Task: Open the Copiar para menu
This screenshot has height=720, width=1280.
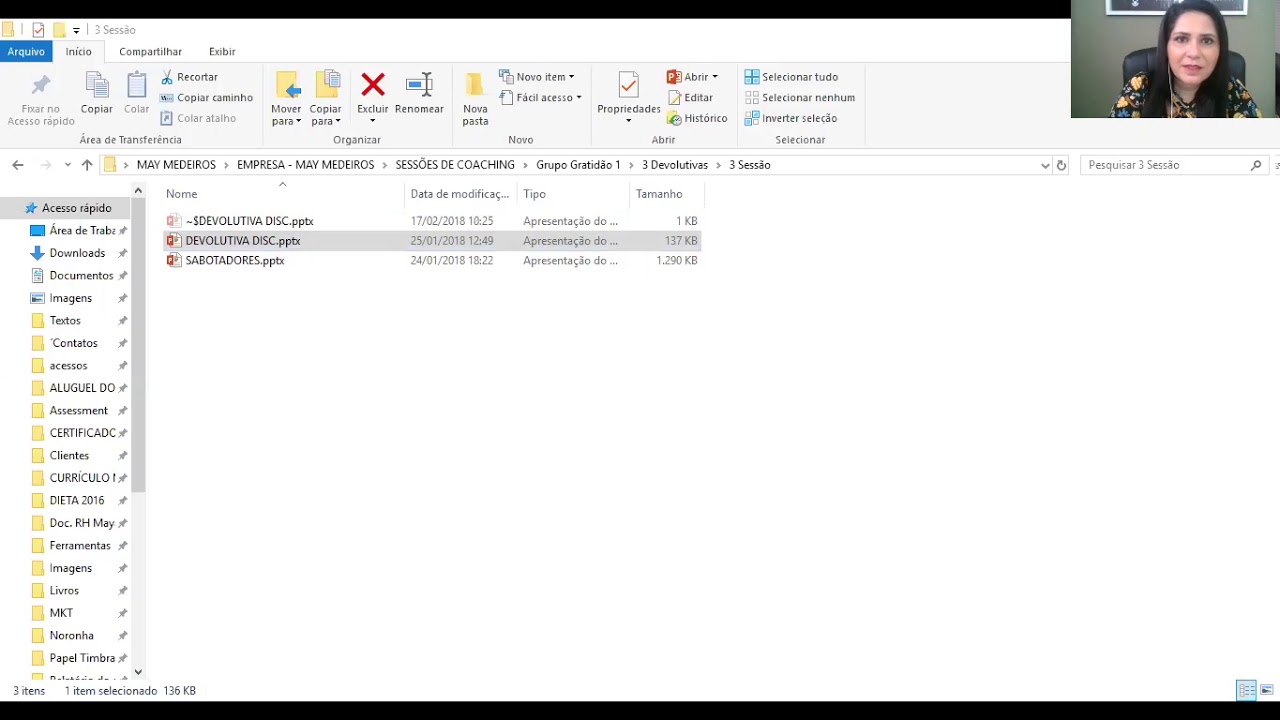Action: pos(325,98)
